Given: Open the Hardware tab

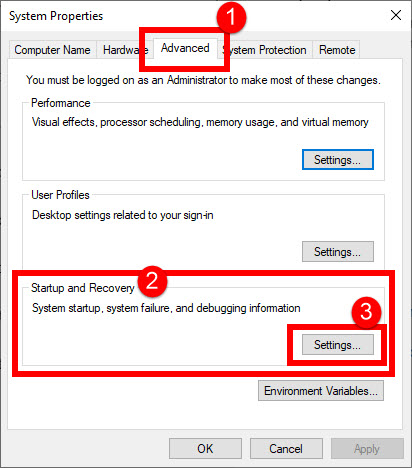Looking at the screenshot, I should [x=125, y=50].
